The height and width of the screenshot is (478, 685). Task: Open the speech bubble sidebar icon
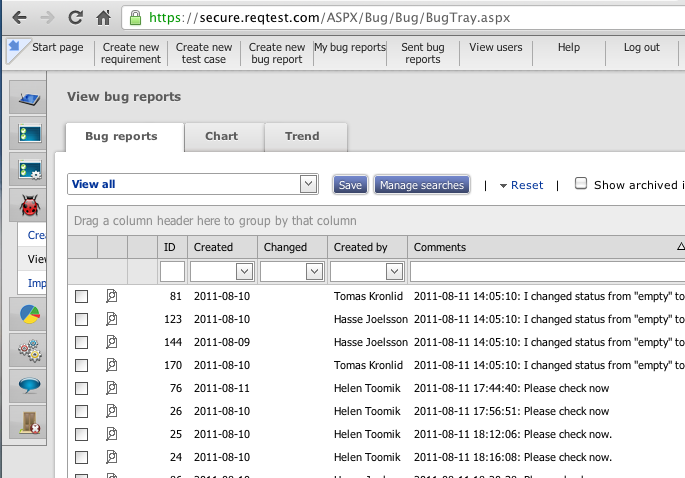tap(28, 385)
